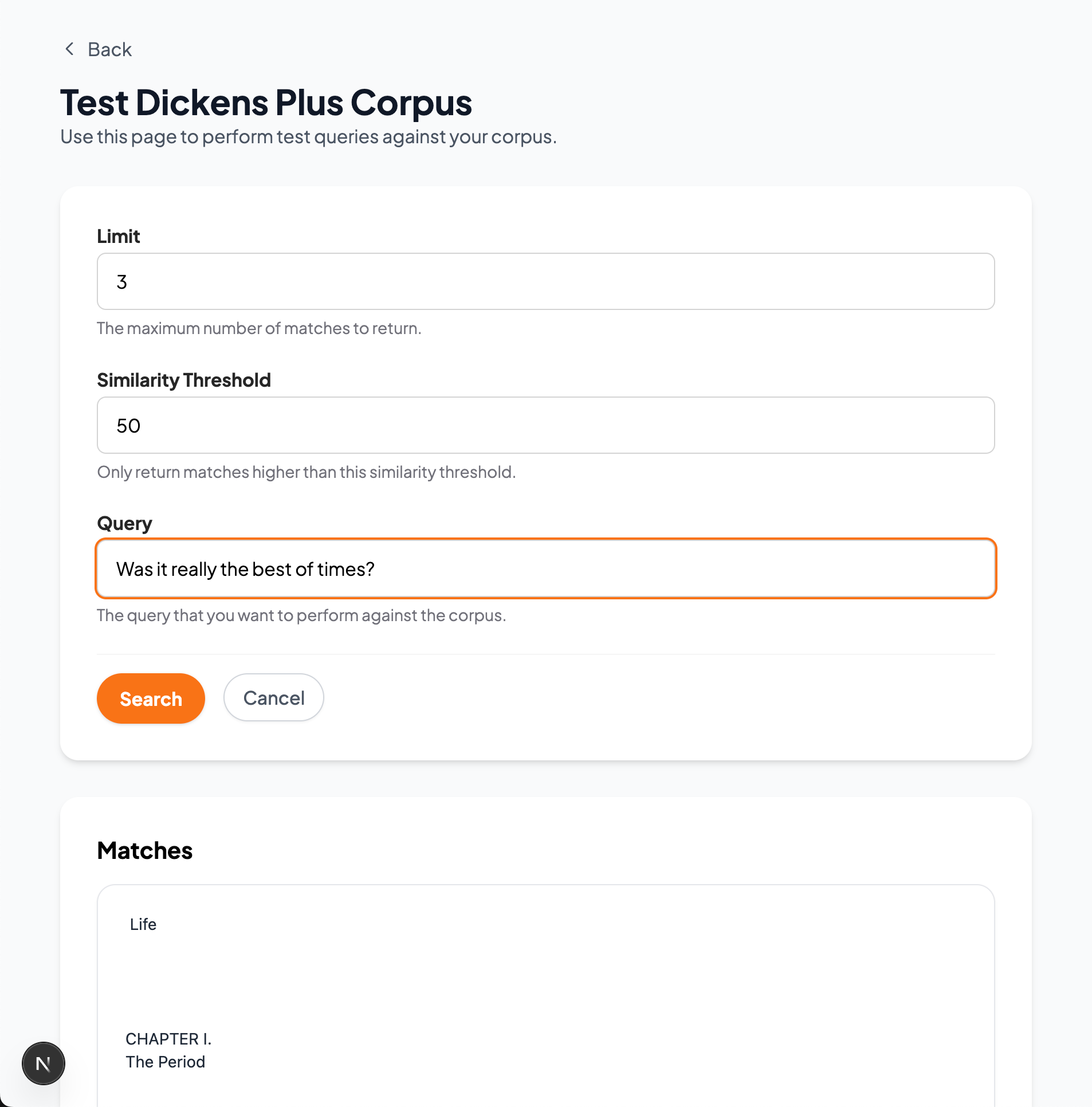Click the page subtitle about test queries
Image resolution: width=1092 pixels, height=1107 pixels.
[308, 137]
